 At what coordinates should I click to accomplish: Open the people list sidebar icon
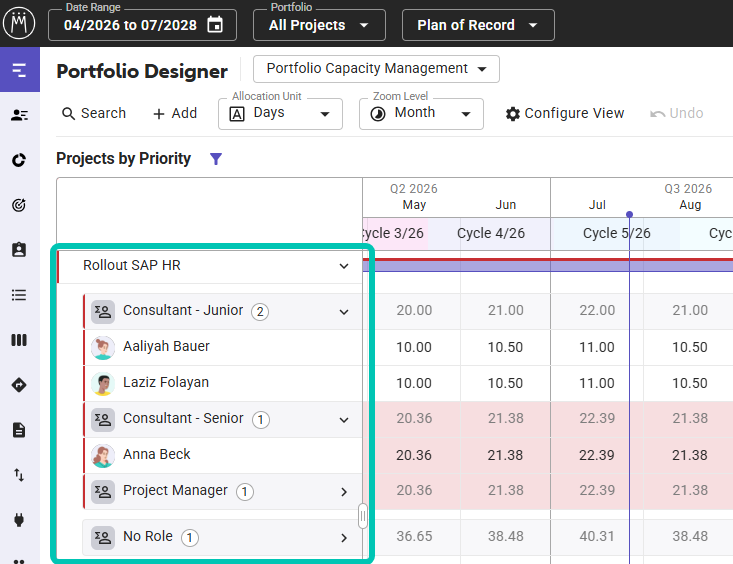pos(19,115)
